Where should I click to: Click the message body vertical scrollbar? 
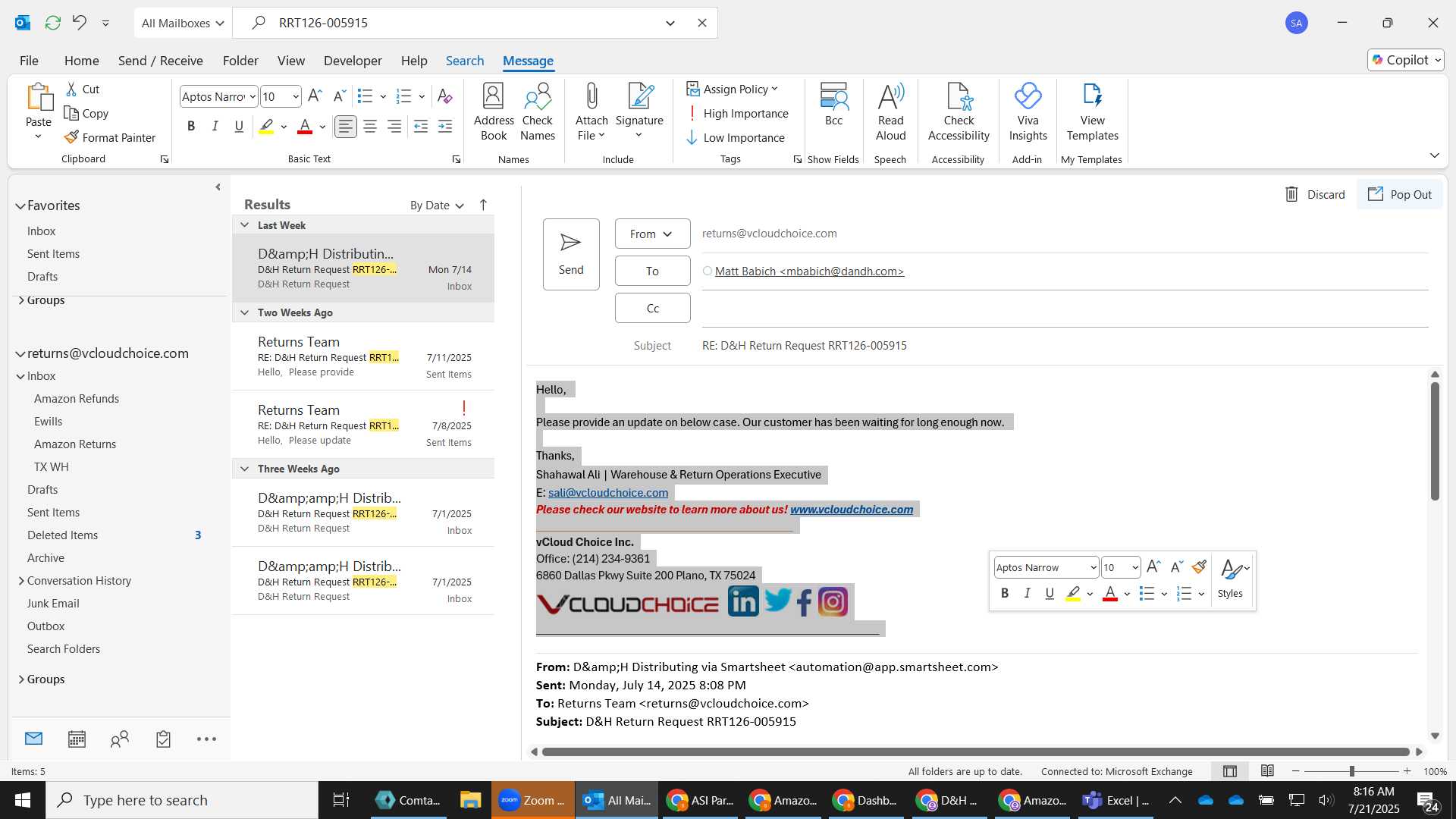(1435, 441)
